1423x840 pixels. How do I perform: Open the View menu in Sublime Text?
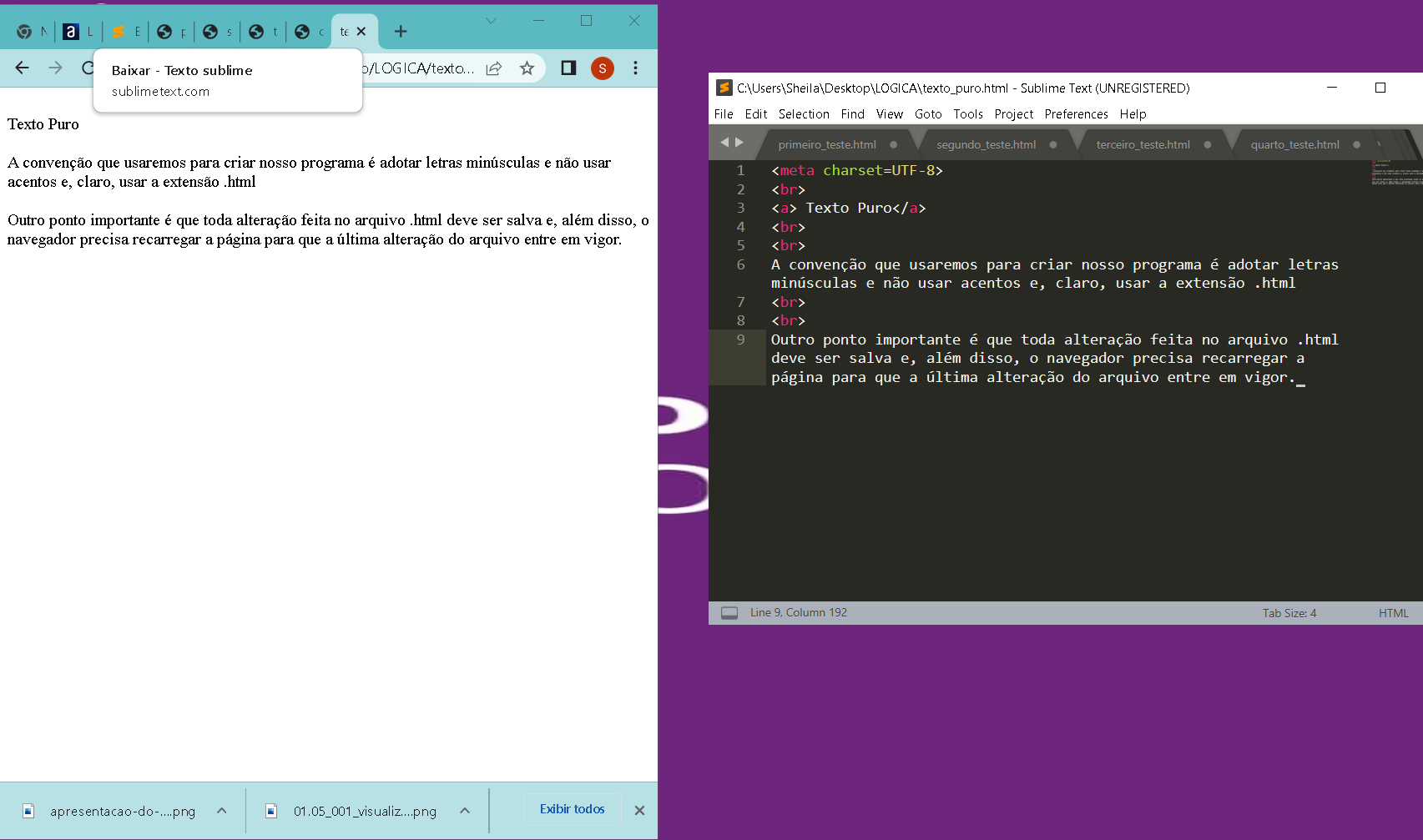tap(890, 114)
